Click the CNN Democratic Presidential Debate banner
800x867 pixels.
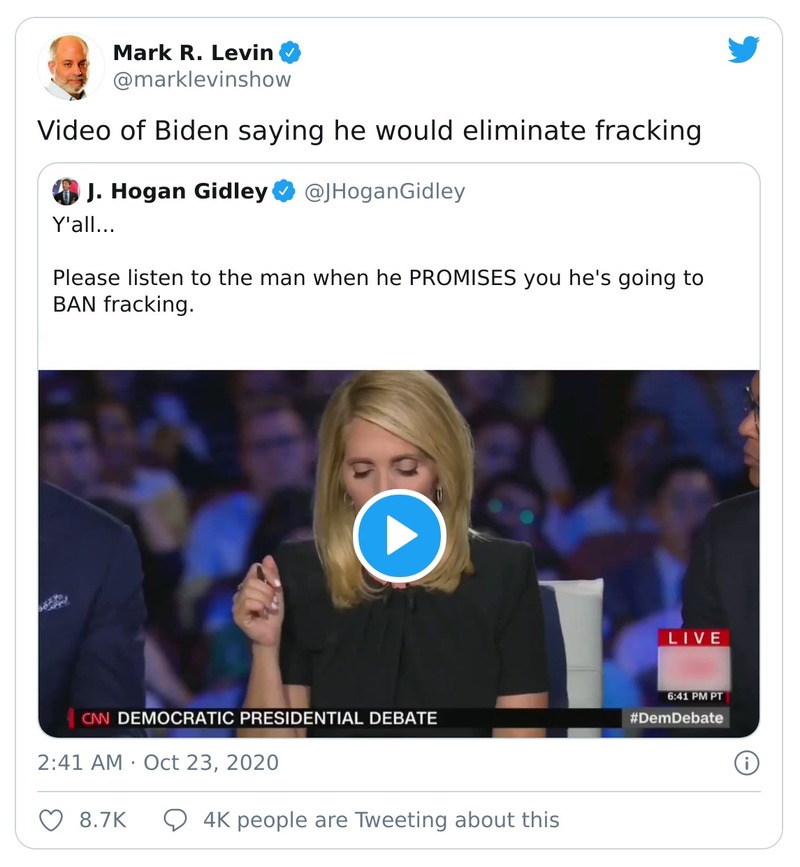[260, 718]
